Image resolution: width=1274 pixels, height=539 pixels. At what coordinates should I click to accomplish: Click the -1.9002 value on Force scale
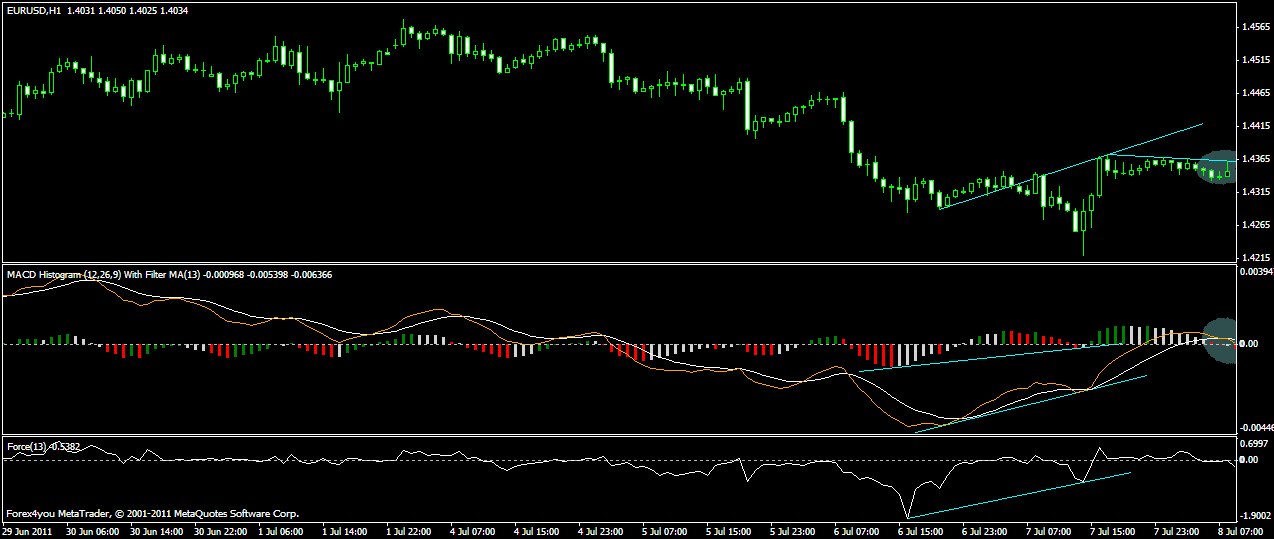pyautogui.click(x=1254, y=515)
